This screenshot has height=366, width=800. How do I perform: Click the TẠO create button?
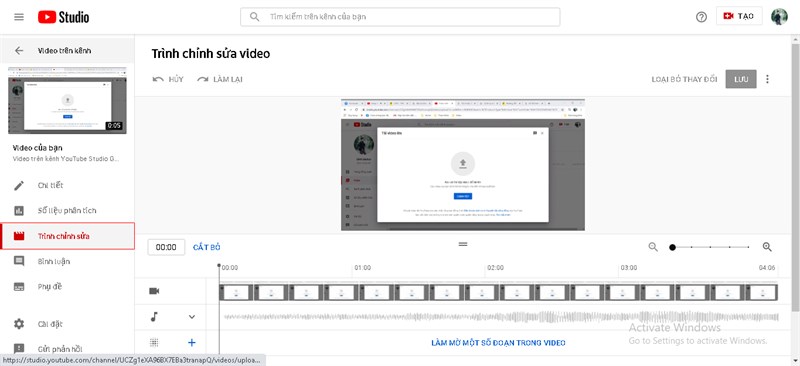tap(739, 16)
